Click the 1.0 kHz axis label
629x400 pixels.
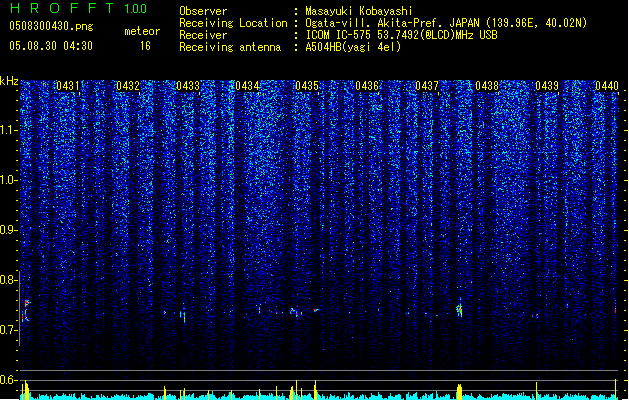point(8,180)
